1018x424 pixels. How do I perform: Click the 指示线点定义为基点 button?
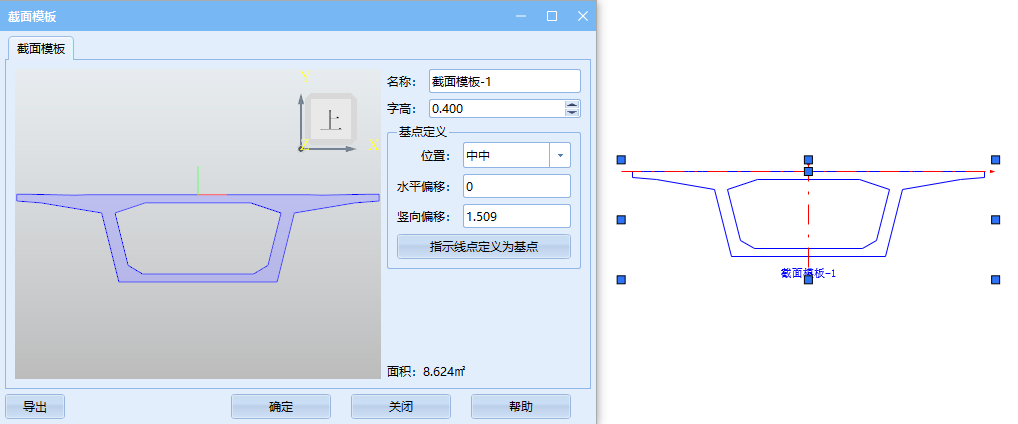click(484, 247)
